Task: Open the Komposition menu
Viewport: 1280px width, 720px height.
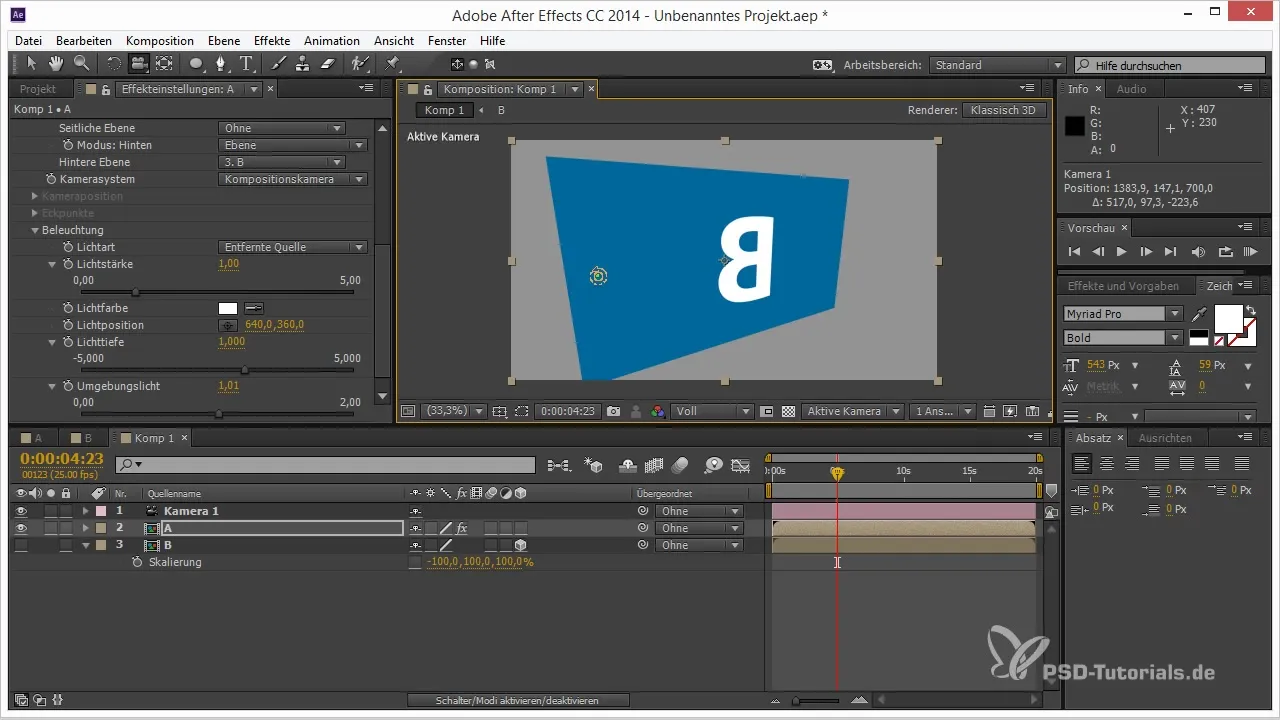Action: [160, 41]
